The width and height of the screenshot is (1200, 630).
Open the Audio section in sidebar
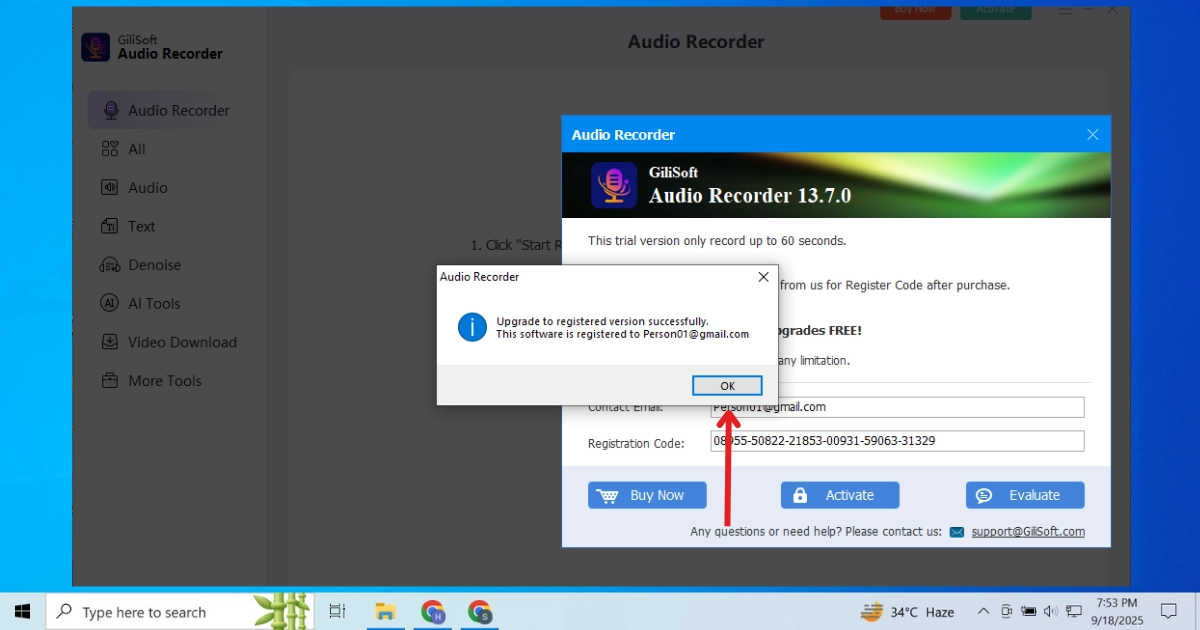[x=134, y=188]
